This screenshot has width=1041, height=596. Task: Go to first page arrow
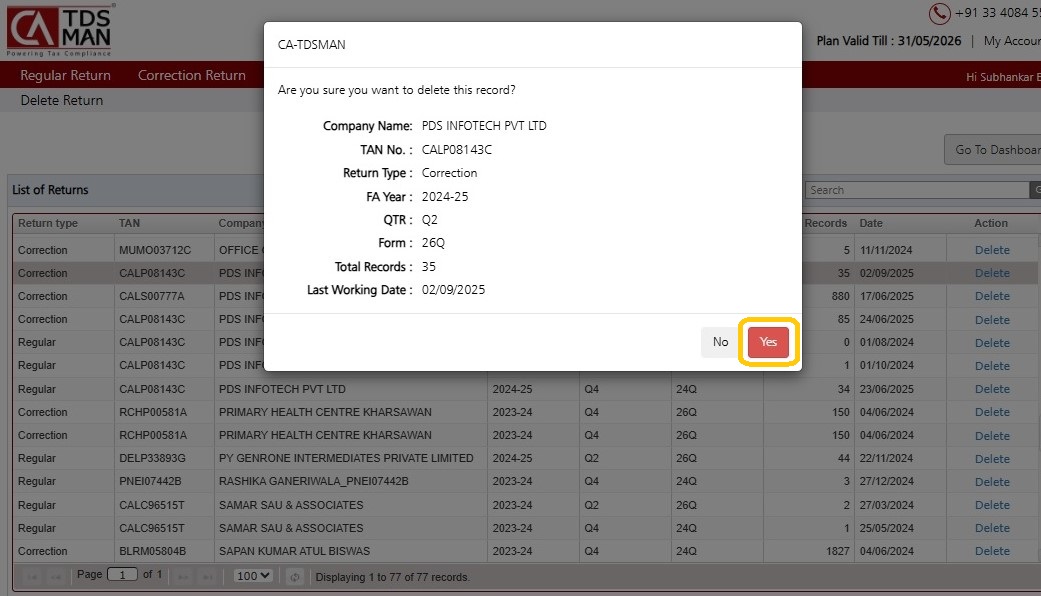pyautogui.click(x=30, y=576)
